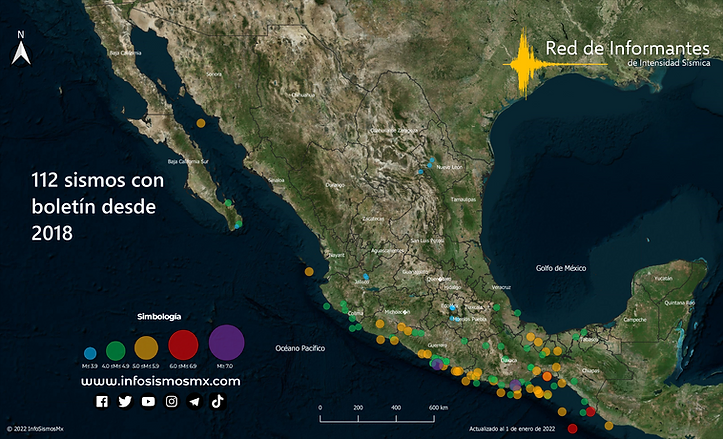Open the Instagram icon
Screen dimensions: 723x439
click(172, 401)
